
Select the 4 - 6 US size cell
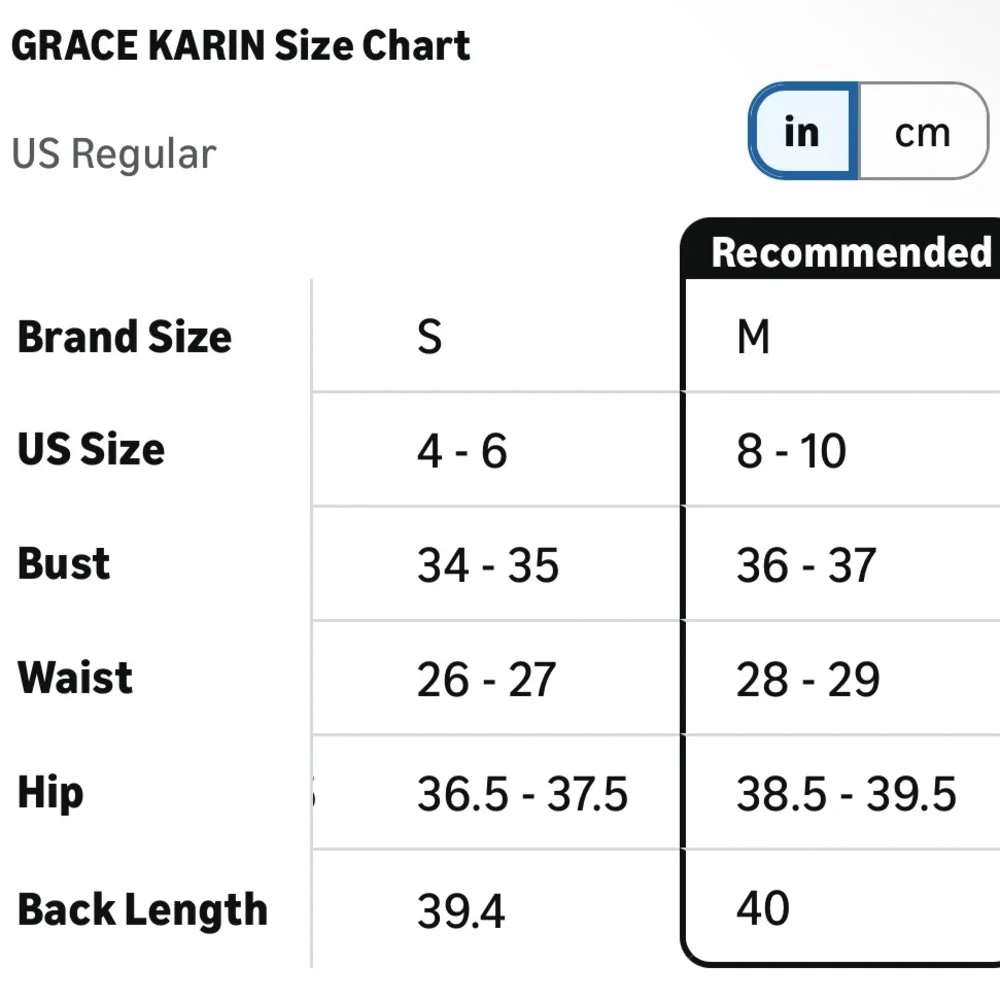click(460, 451)
